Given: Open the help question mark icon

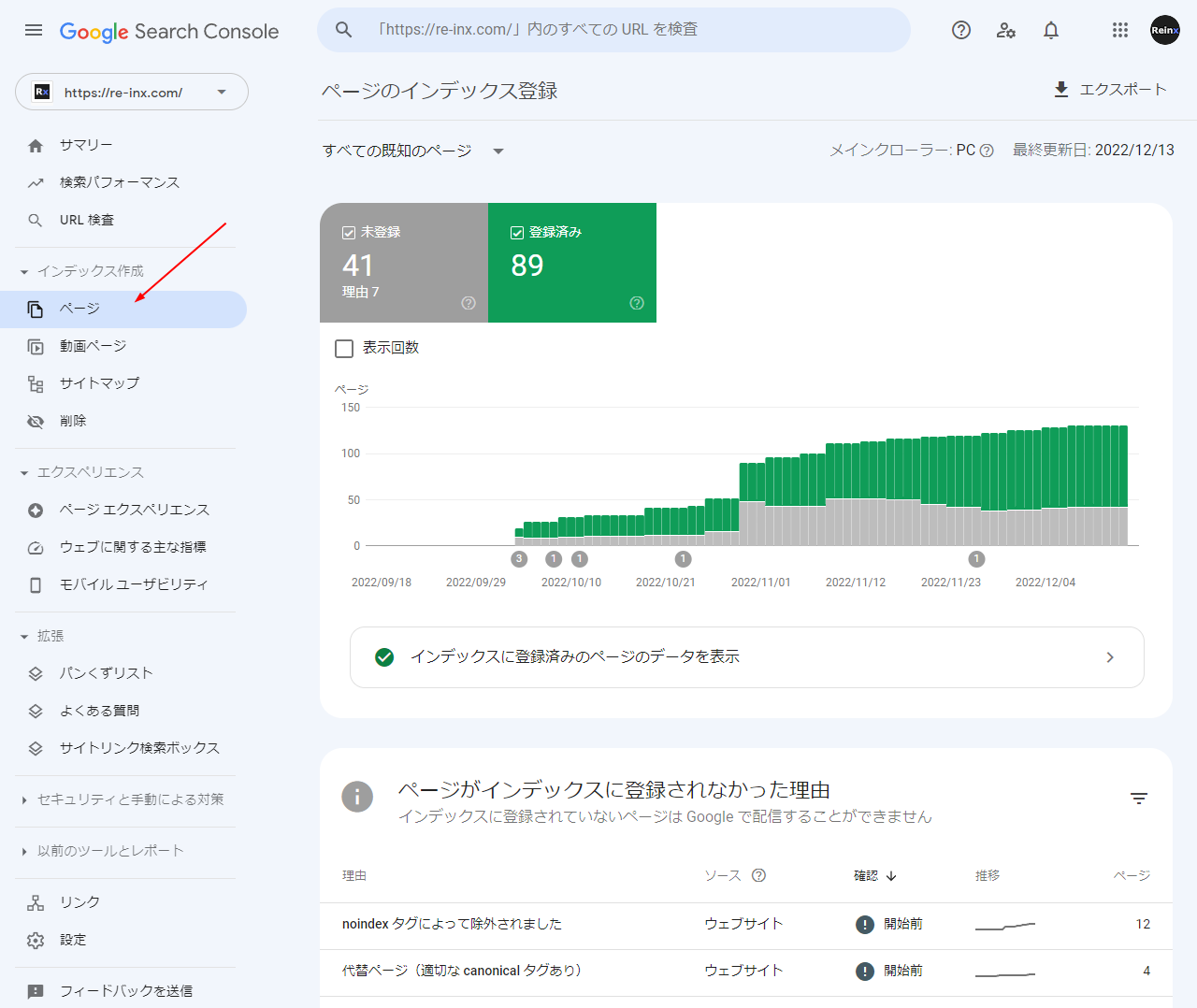Looking at the screenshot, I should tap(961, 30).
